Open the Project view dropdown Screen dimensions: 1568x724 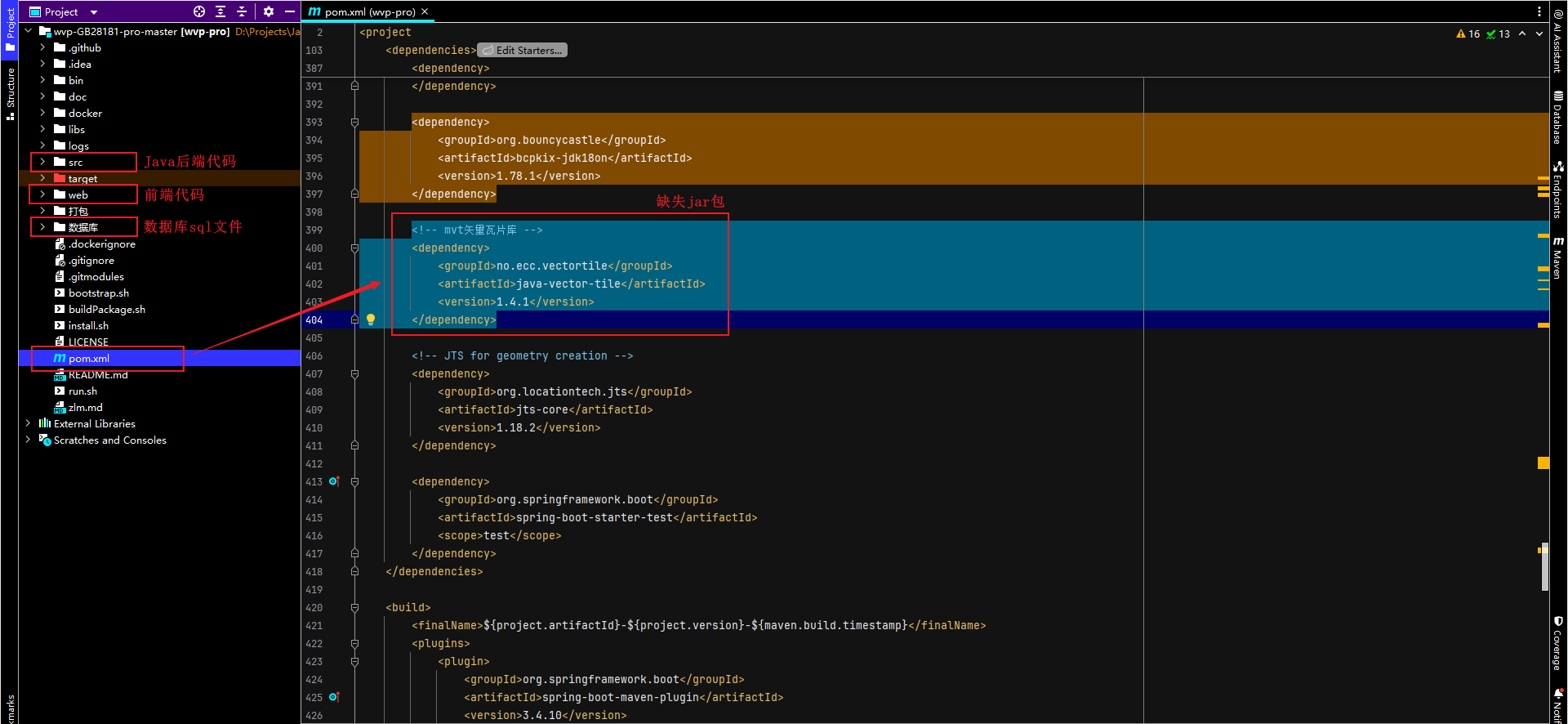[x=94, y=12]
